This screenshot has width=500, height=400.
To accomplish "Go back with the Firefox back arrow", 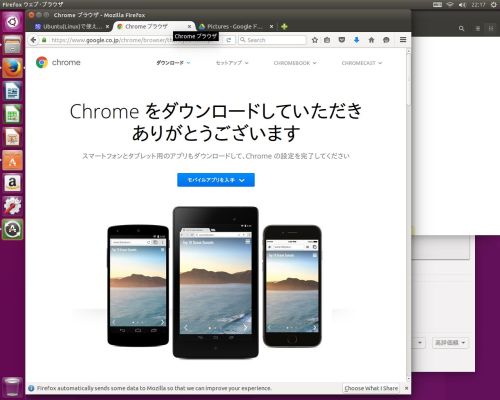I will [33, 40].
